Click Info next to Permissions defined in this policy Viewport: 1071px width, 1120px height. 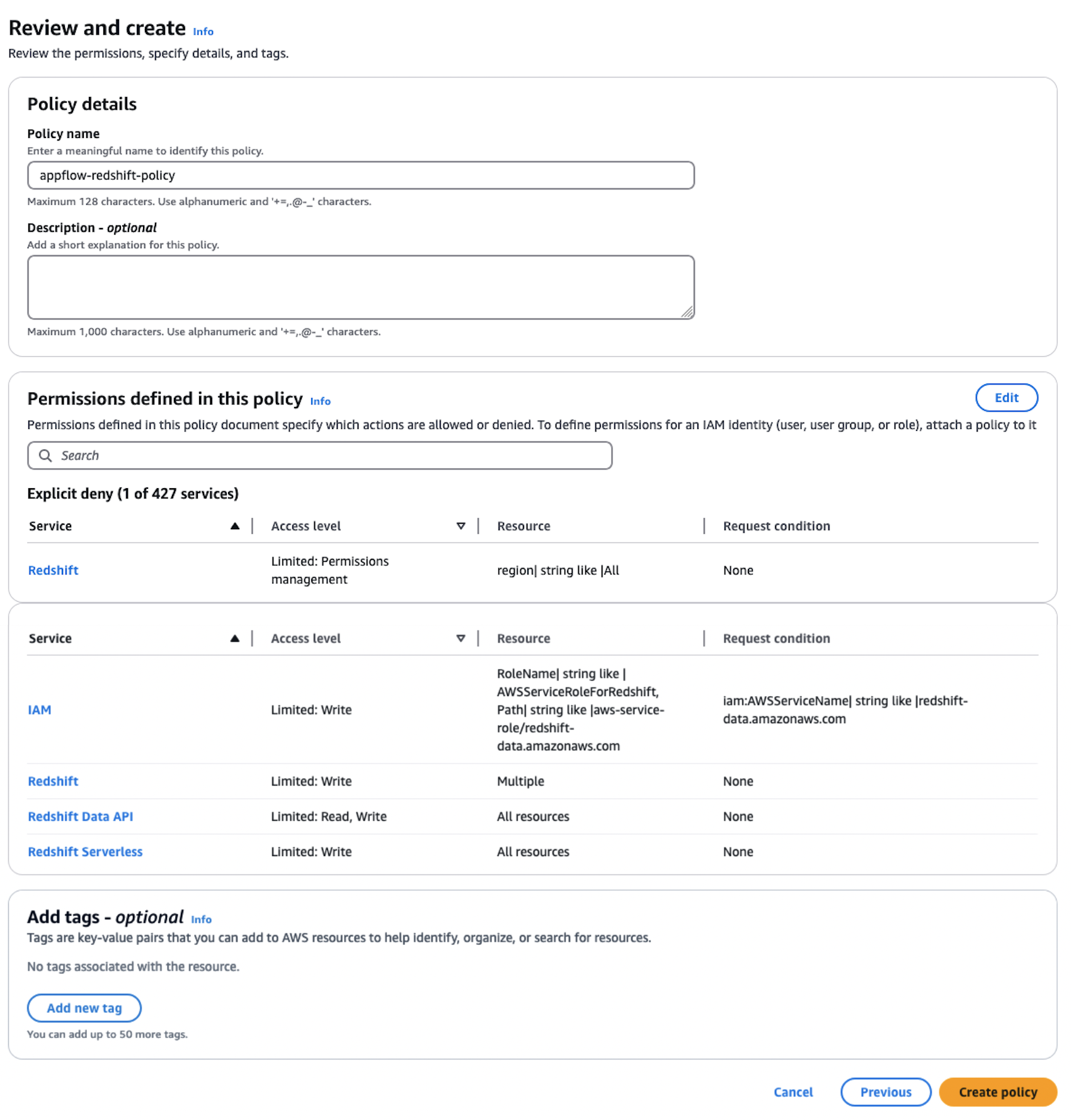(x=320, y=401)
